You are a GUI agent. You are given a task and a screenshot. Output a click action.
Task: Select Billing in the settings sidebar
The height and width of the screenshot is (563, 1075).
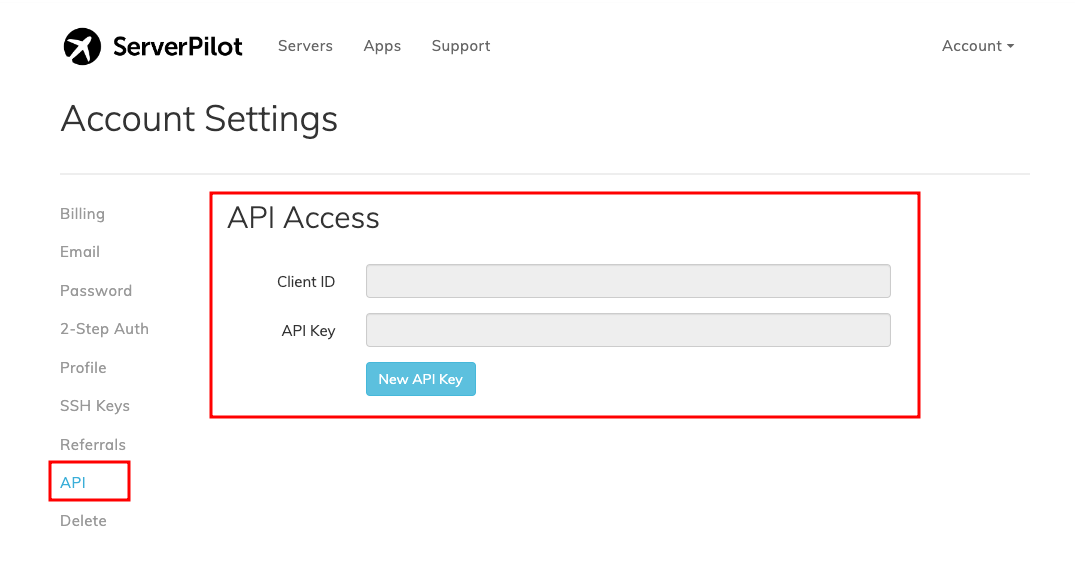click(82, 214)
